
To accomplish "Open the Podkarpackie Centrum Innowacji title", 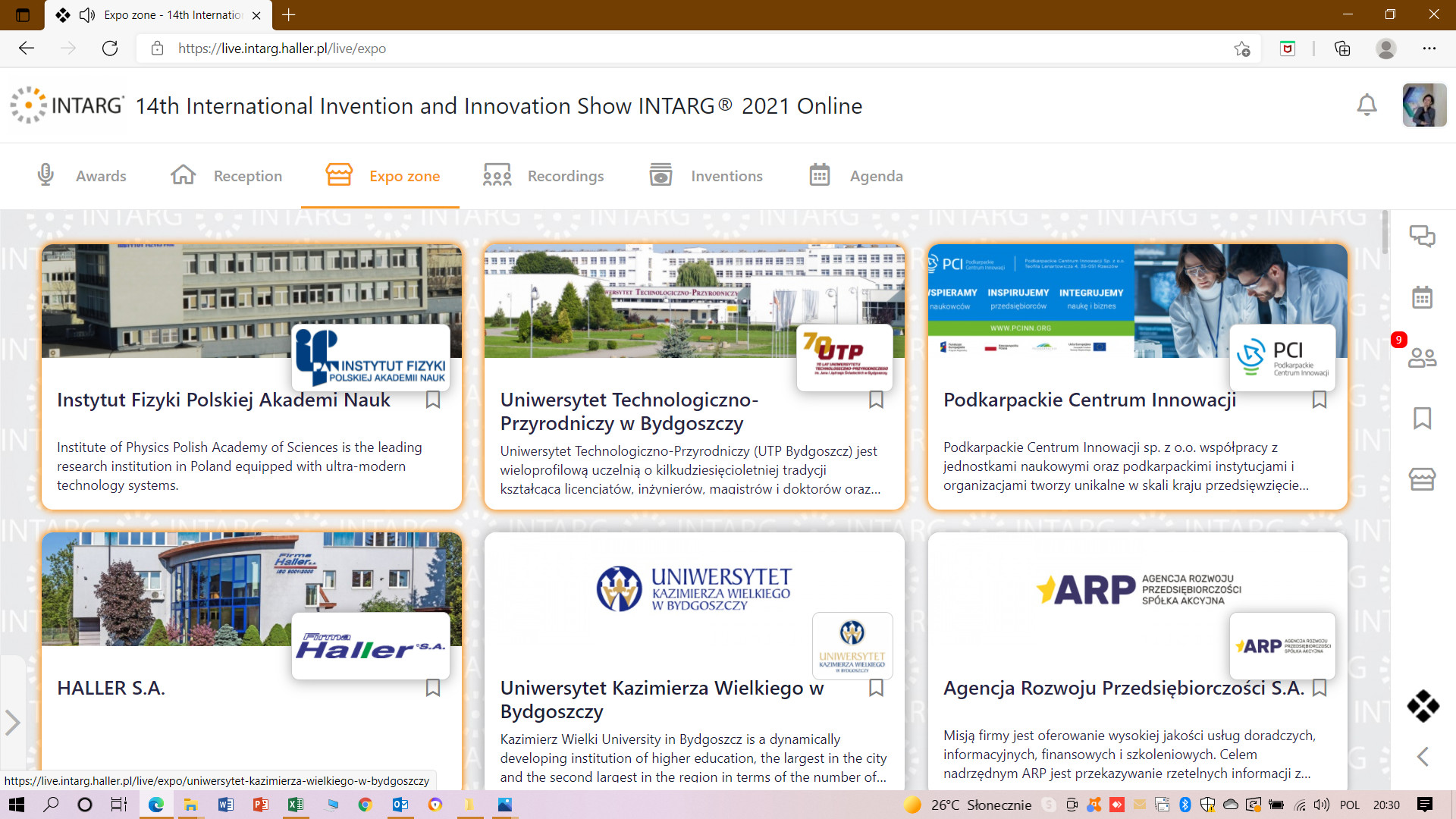I will (1090, 400).
